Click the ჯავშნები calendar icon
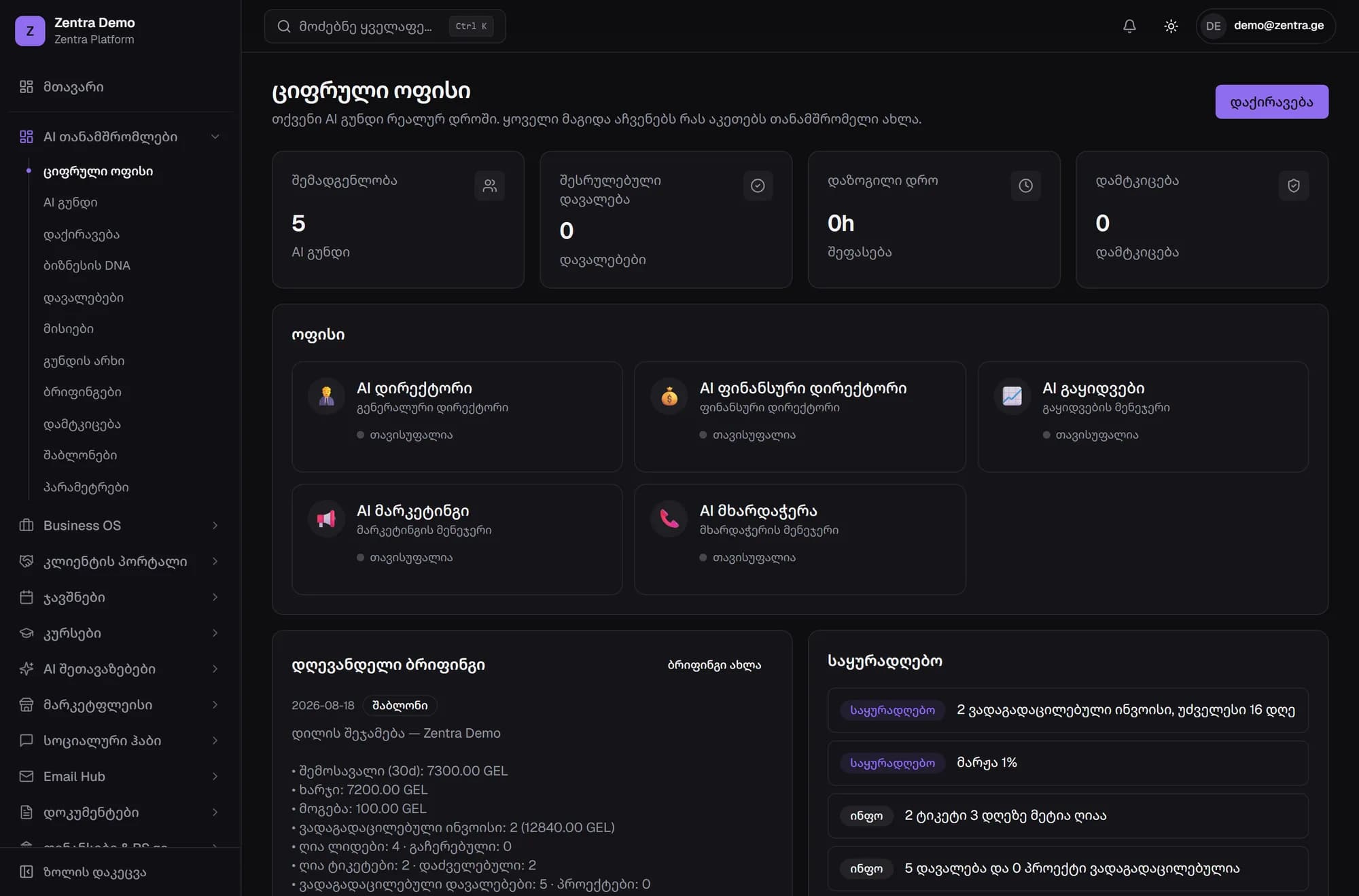 tap(27, 597)
